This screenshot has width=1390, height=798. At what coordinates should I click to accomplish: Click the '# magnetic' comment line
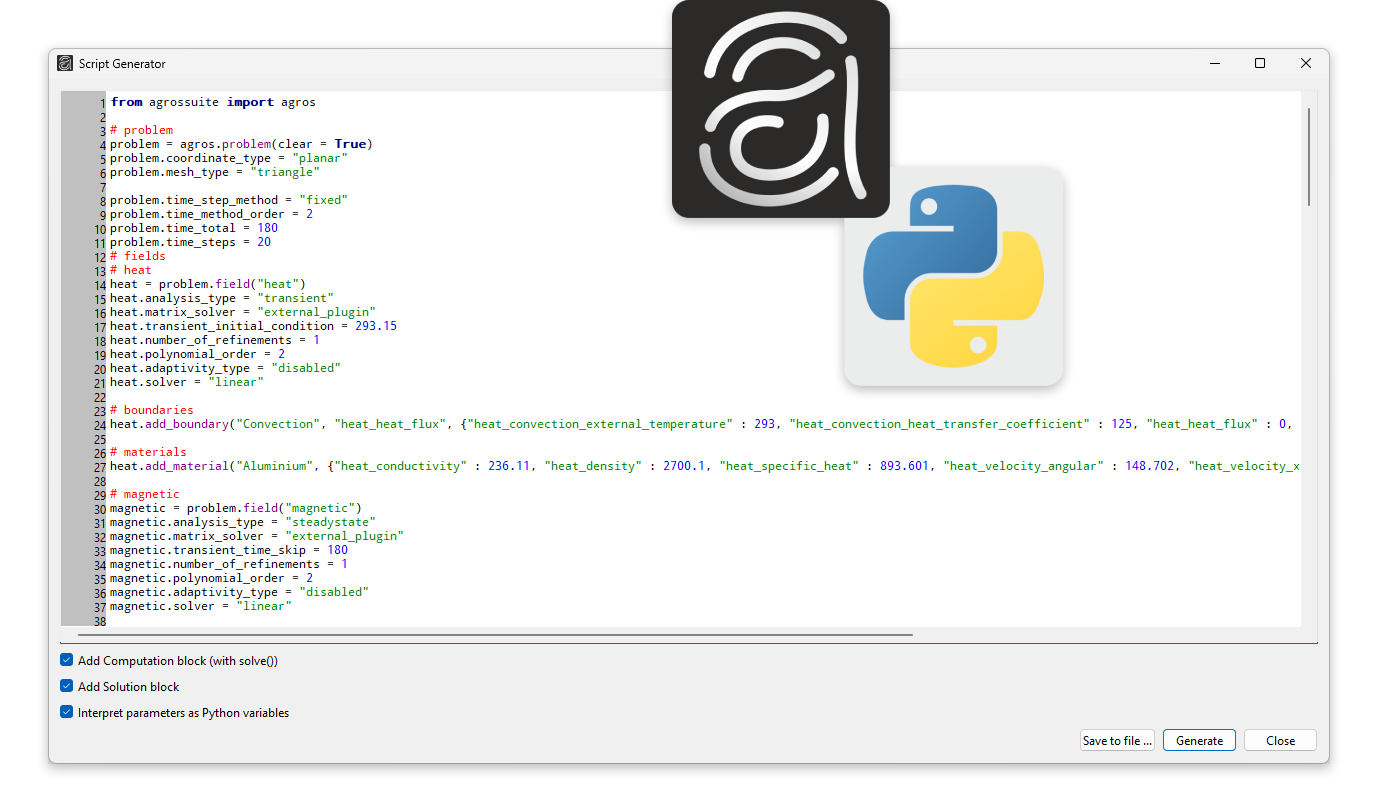[145, 494]
